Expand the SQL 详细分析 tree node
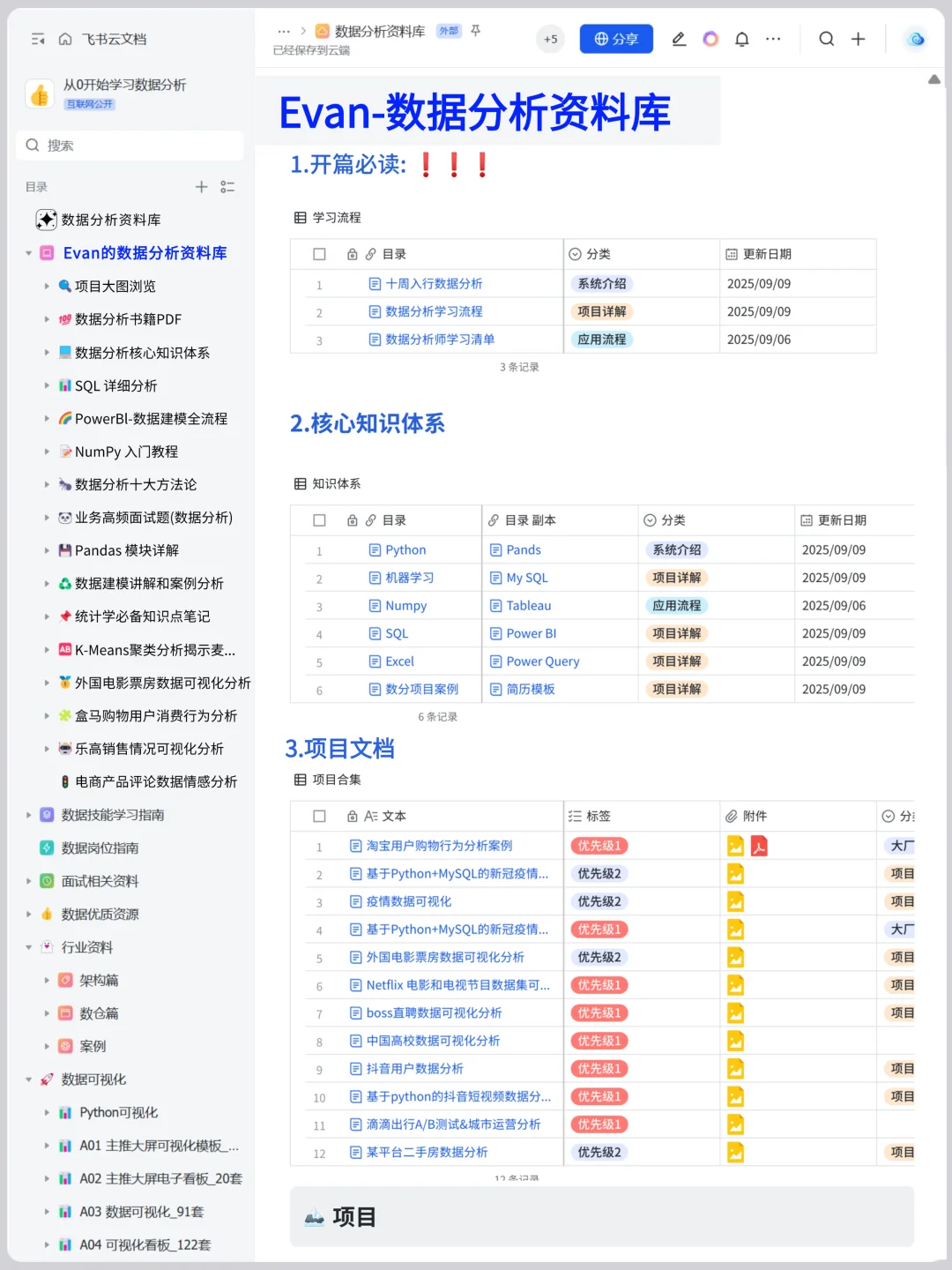Viewport: 952px width, 1270px height. pos(47,385)
